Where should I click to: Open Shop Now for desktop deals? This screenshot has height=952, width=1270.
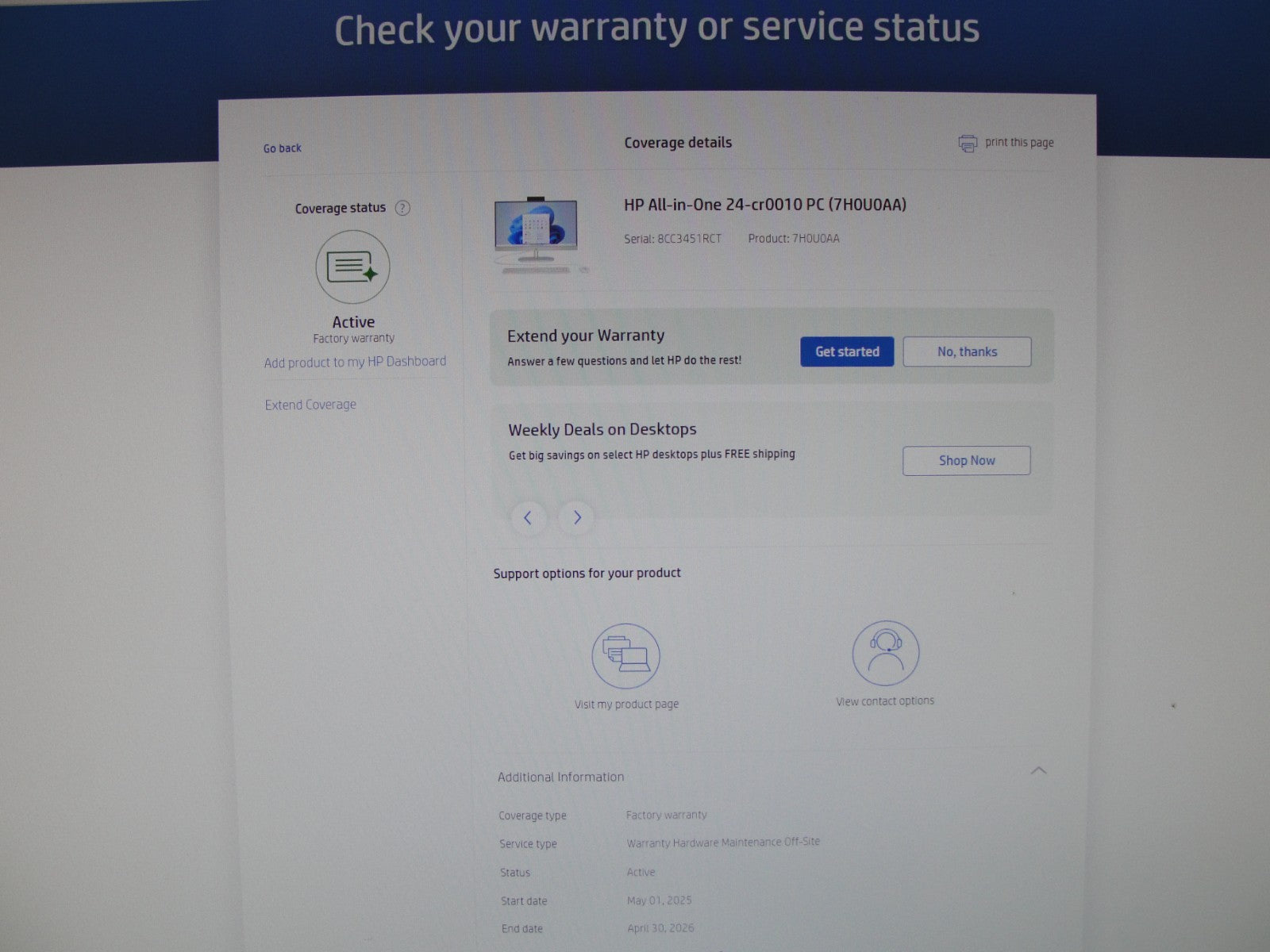966,461
